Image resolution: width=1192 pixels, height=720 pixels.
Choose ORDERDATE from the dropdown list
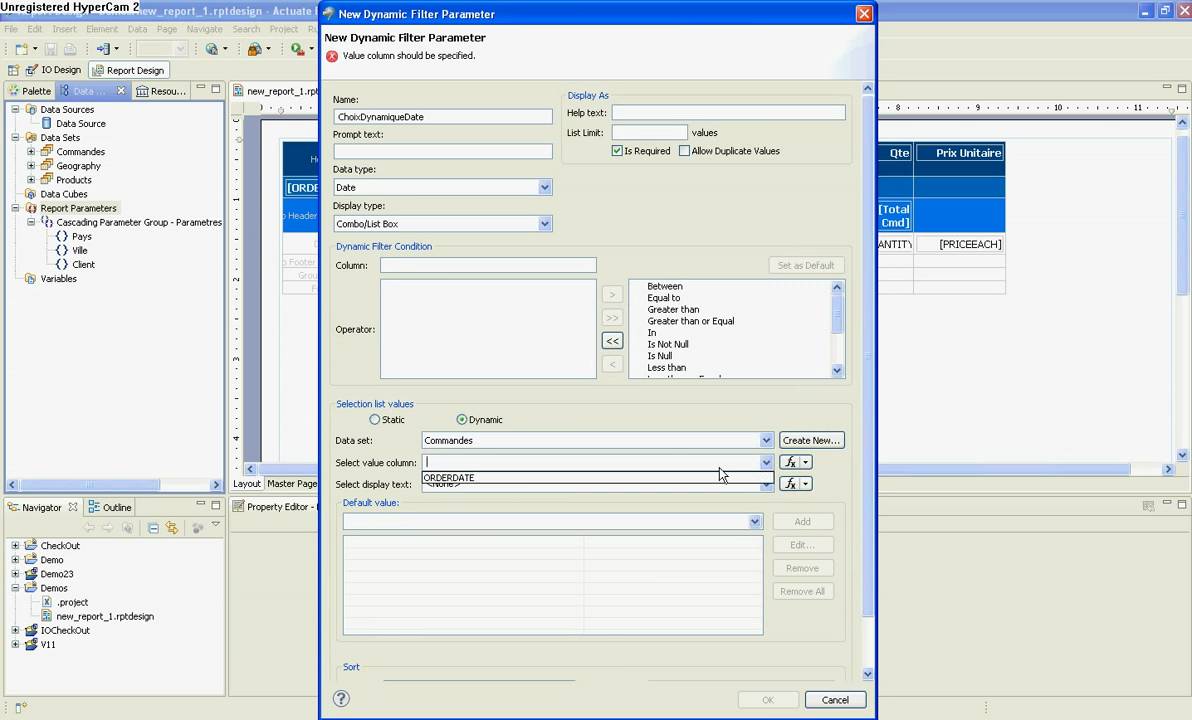pyautogui.click(x=597, y=477)
